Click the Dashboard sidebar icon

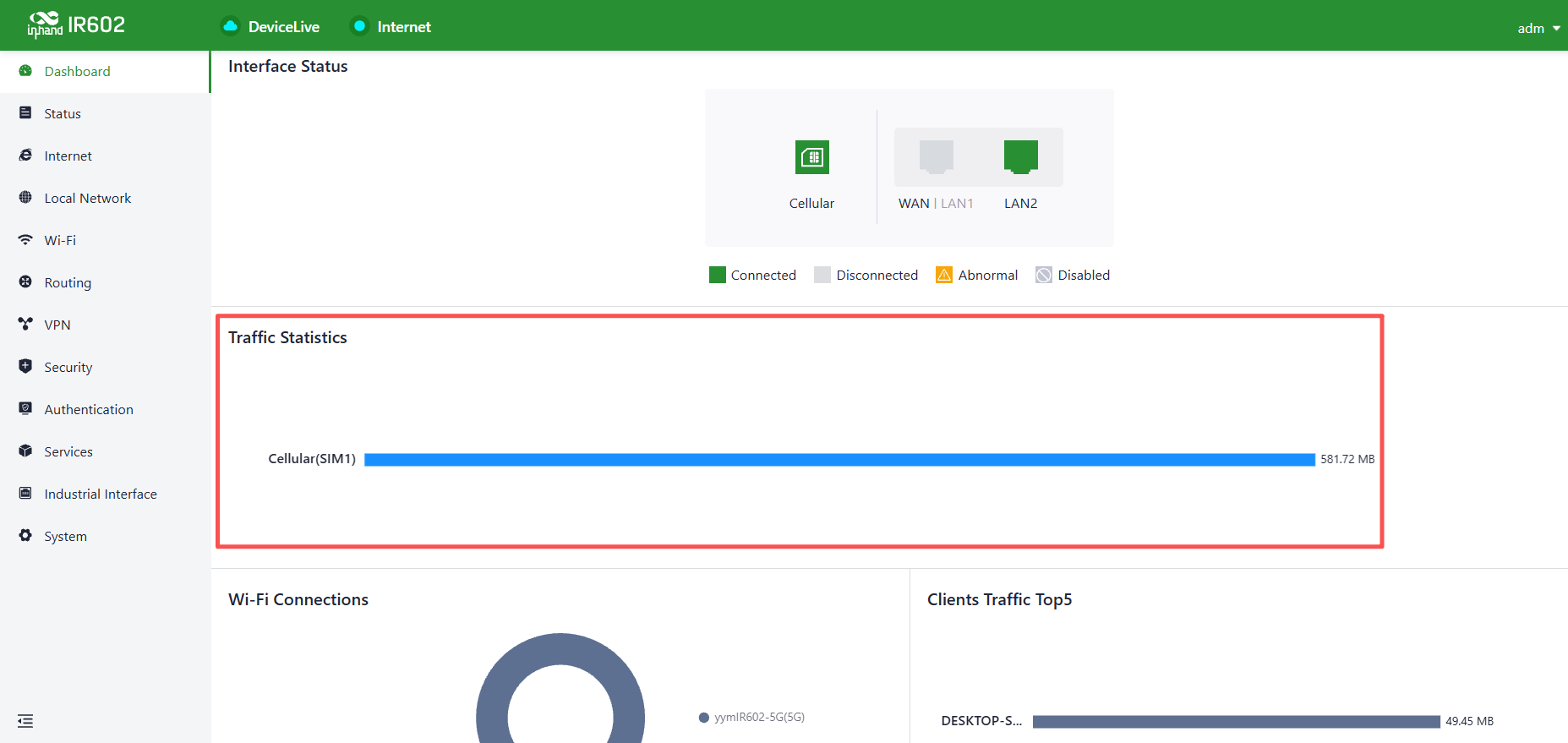click(x=25, y=71)
